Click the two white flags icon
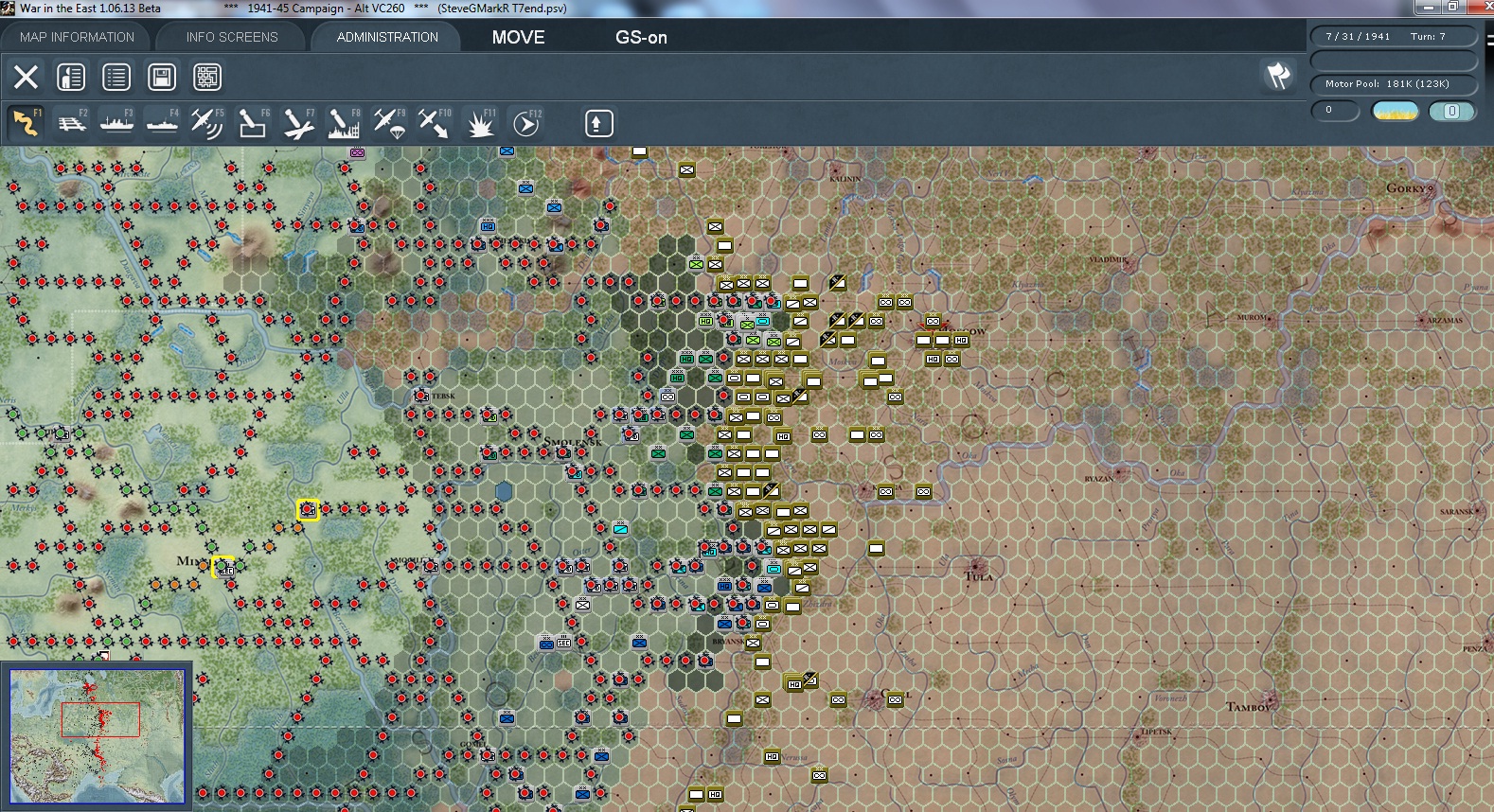The image size is (1494, 812). coord(1279,76)
